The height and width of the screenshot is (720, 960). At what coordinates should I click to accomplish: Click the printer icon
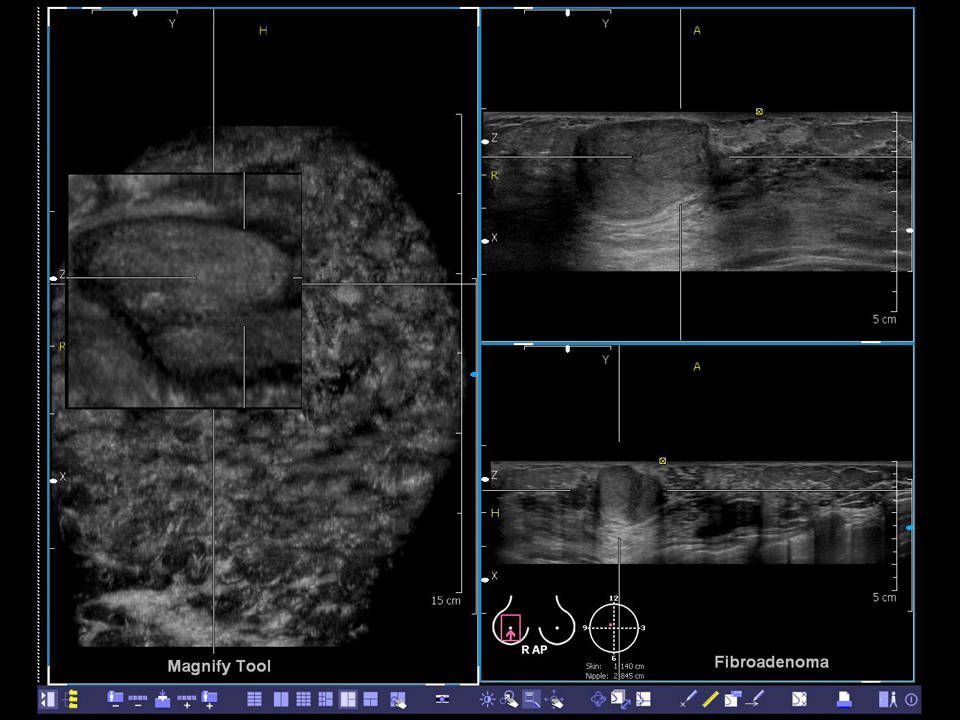(843, 699)
